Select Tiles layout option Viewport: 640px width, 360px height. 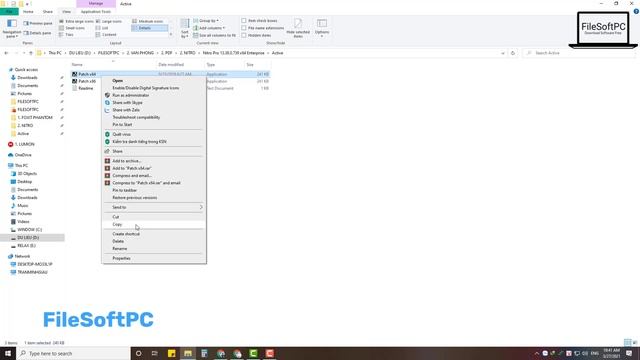tap(67, 35)
